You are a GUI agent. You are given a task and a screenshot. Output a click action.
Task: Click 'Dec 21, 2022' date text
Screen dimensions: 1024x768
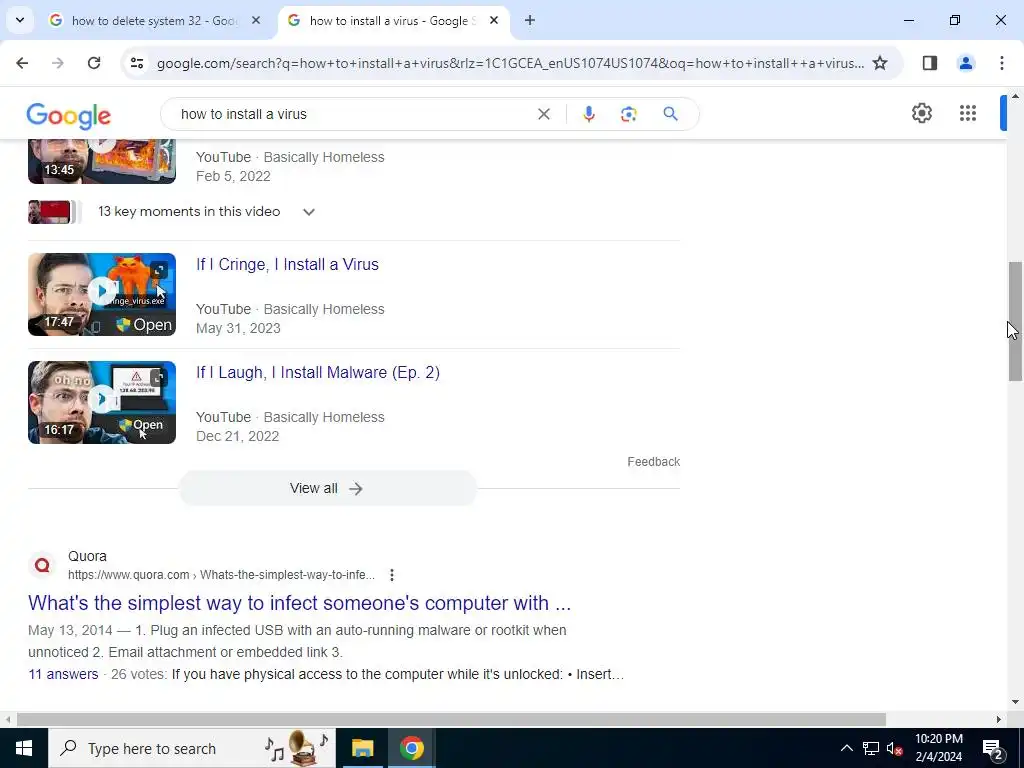coord(238,436)
